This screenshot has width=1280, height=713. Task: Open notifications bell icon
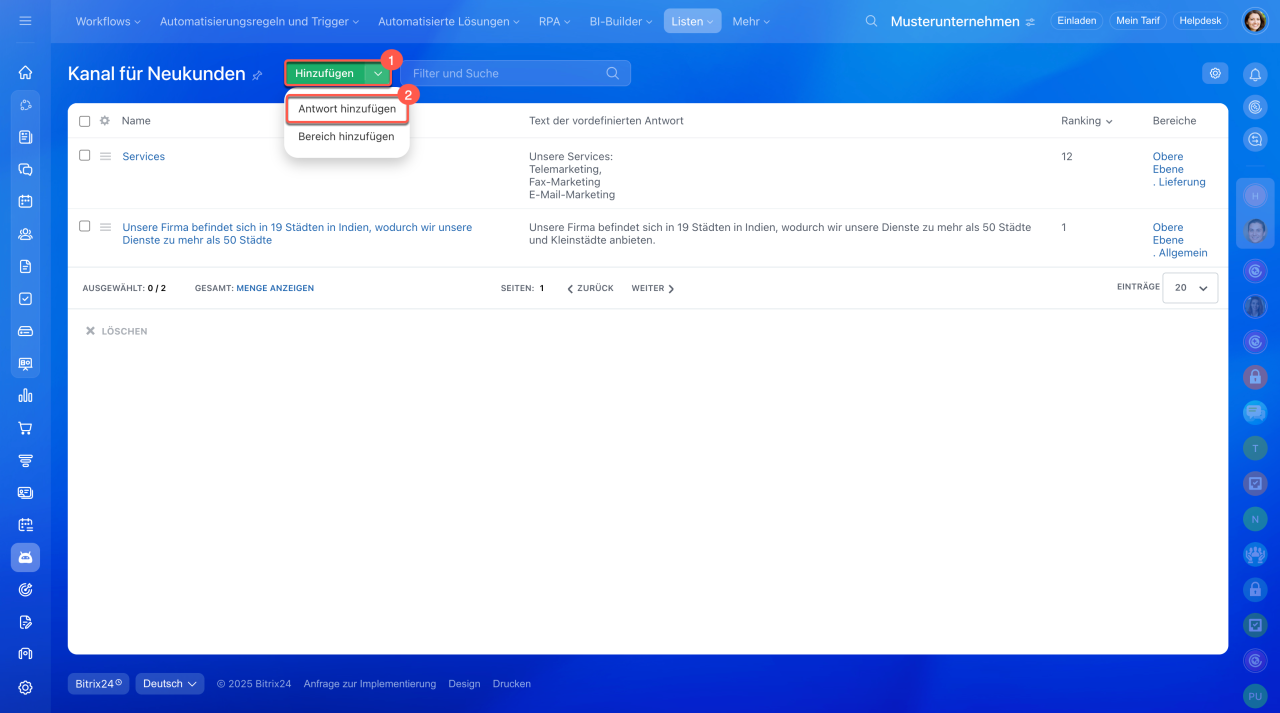tap(1255, 74)
